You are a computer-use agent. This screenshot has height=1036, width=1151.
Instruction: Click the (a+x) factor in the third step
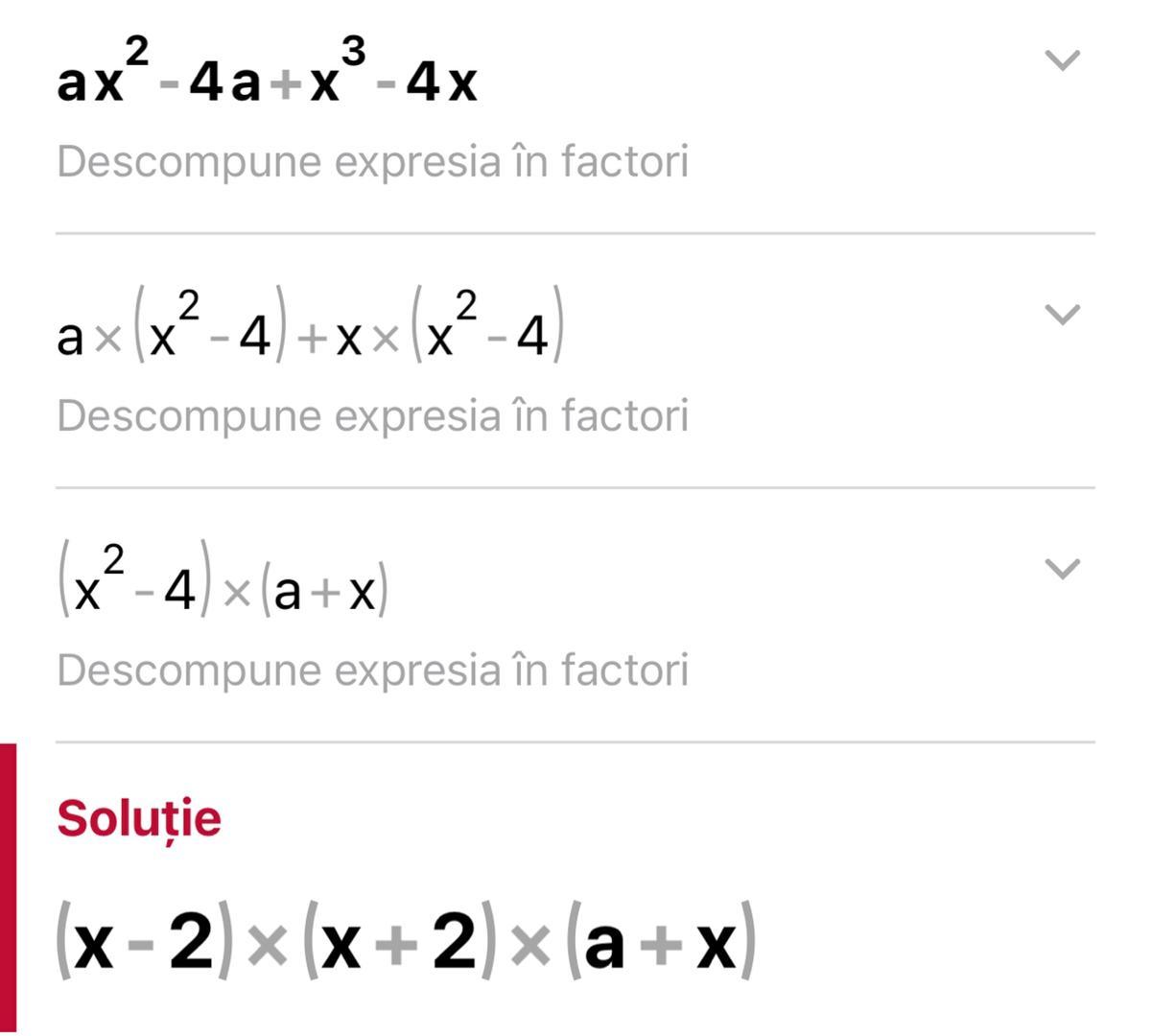click(x=324, y=591)
